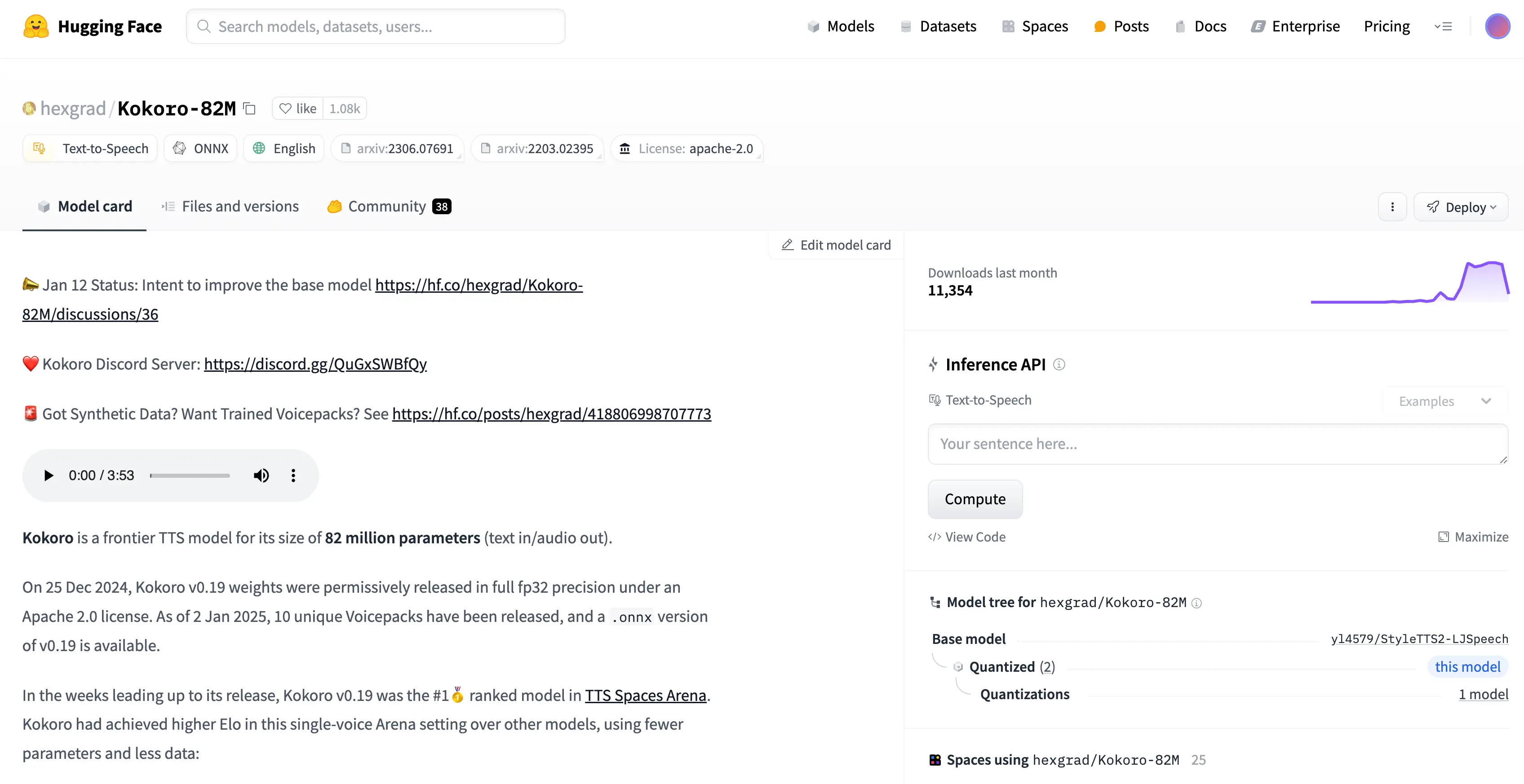This screenshot has width=1524, height=784.
Task: Open the Kokoro Discord Server link
Action: (x=314, y=363)
